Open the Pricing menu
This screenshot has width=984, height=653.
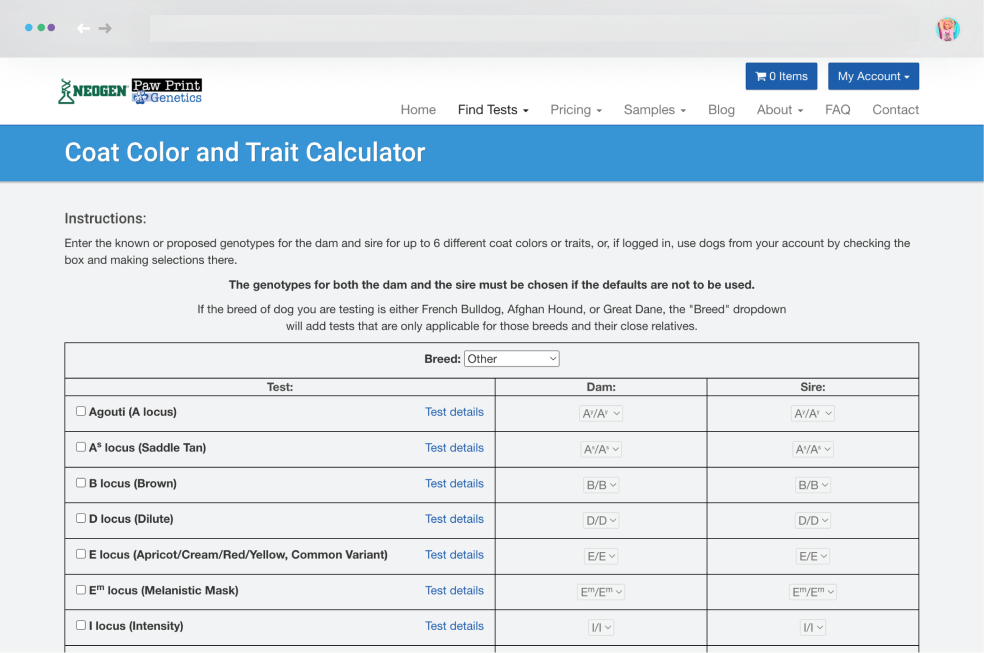click(576, 110)
